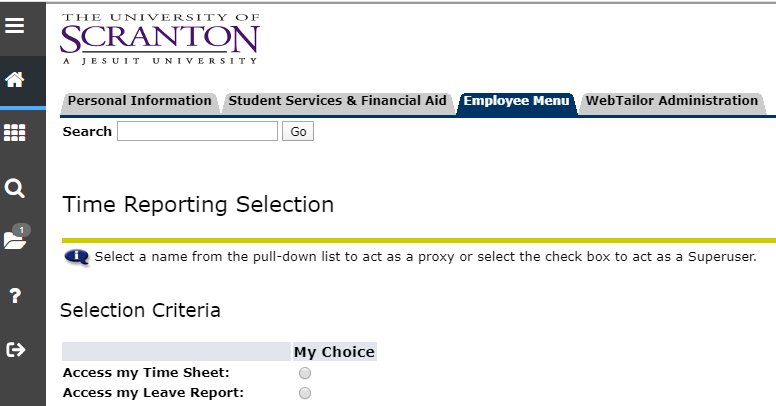Click the magnifying glass sidebar icon

tap(14, 189)
